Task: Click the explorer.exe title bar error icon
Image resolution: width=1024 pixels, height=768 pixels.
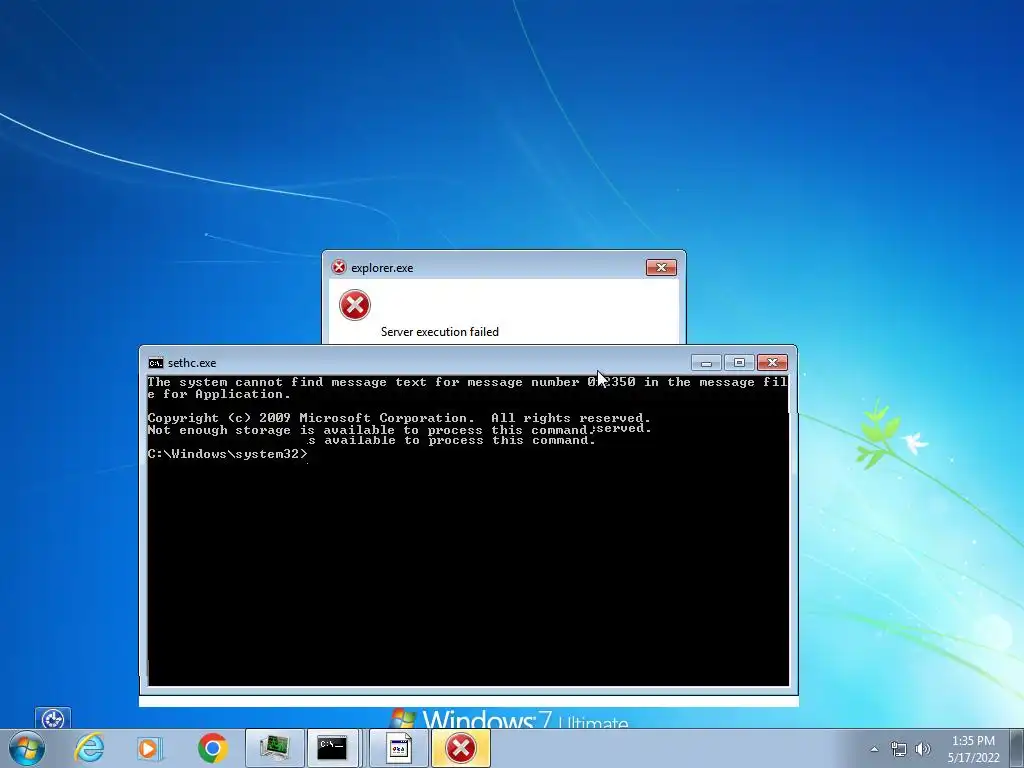Action: 339,266
